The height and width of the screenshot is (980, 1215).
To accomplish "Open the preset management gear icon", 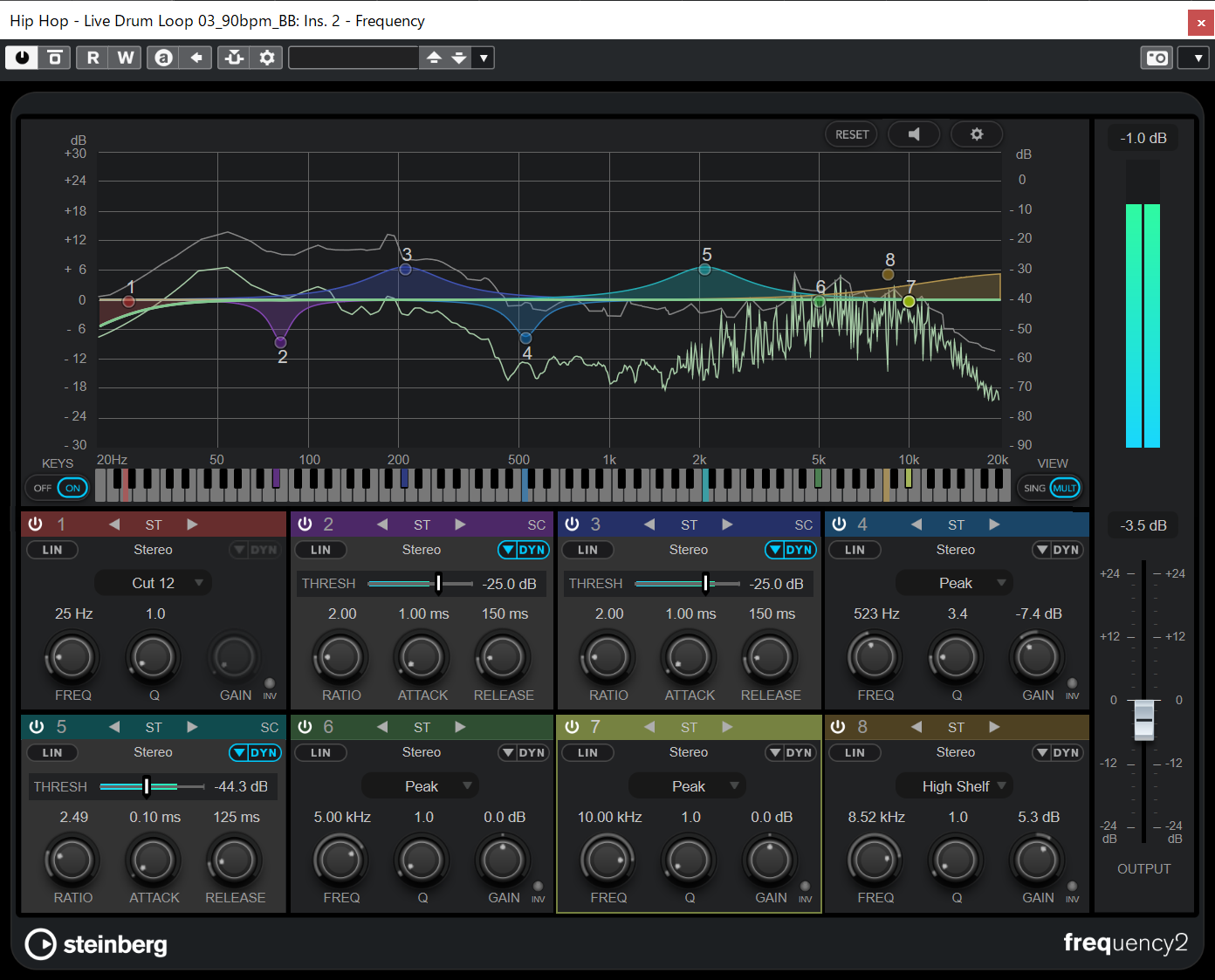I will [266, 57].
